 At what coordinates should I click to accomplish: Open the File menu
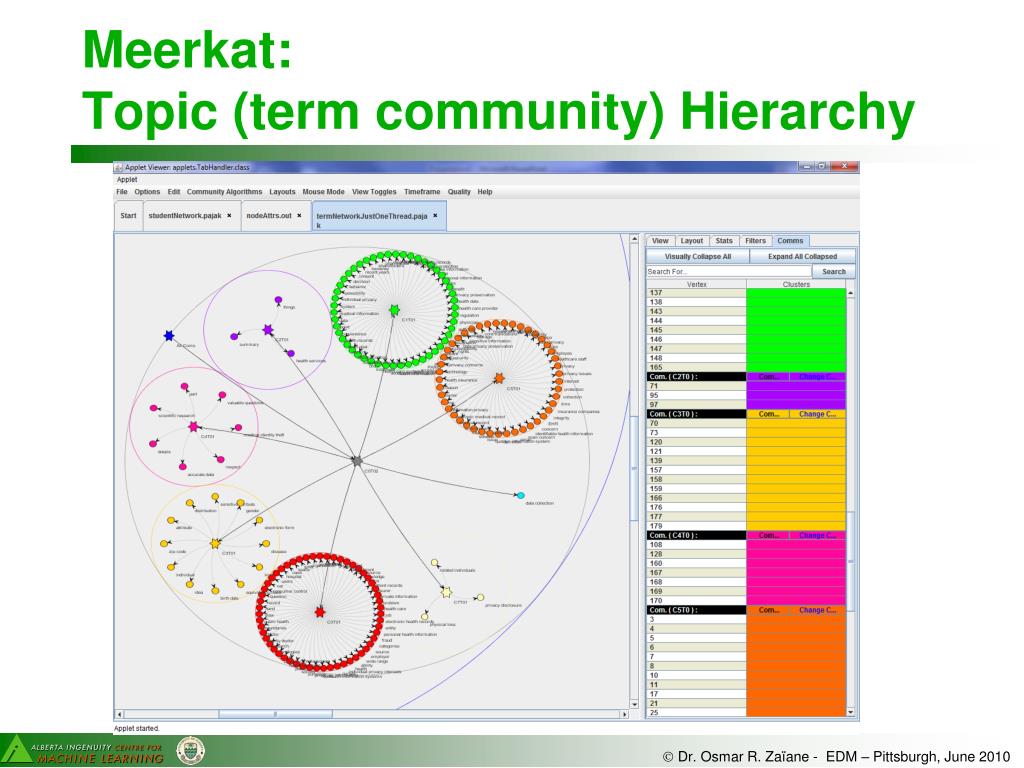point(121,192)
